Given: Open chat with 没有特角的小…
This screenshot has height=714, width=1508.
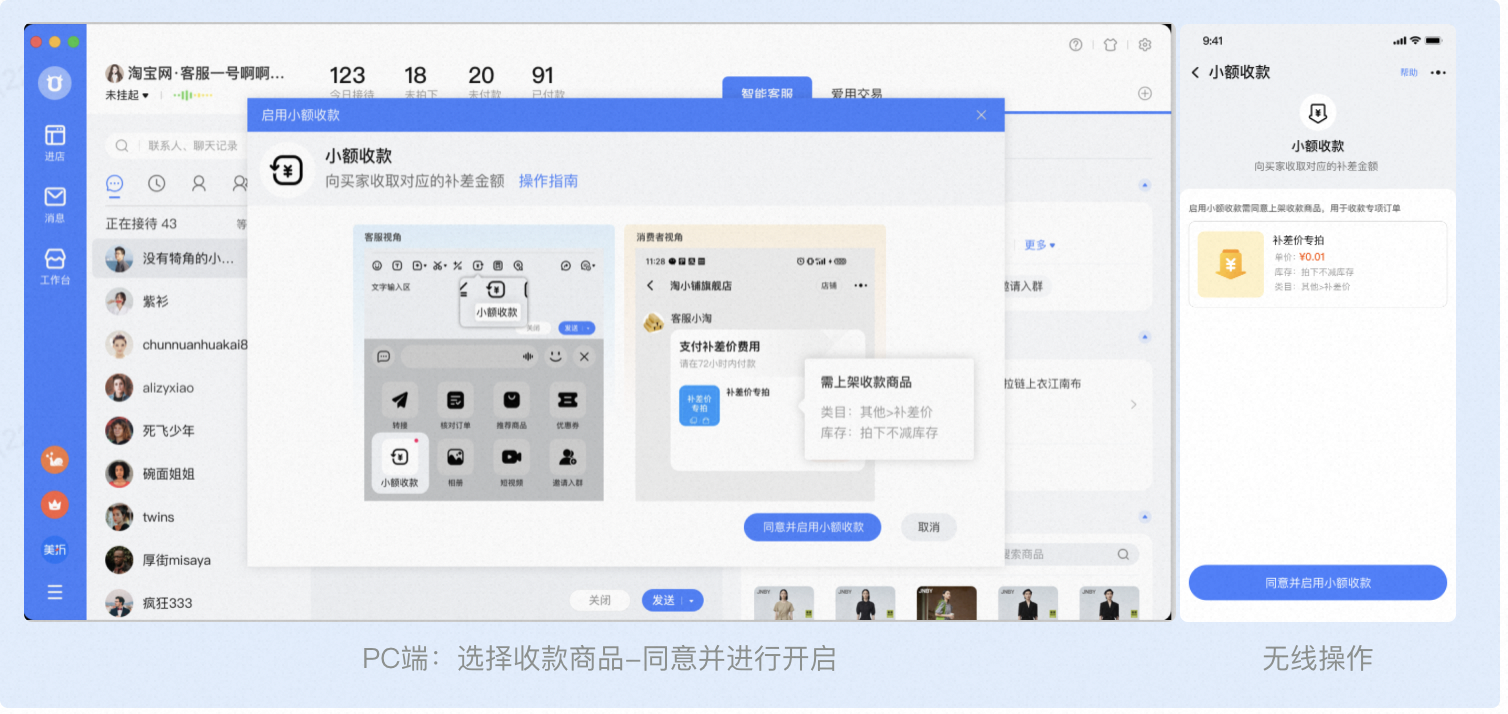Looking at the screenshot, I should tap(169, 258).
